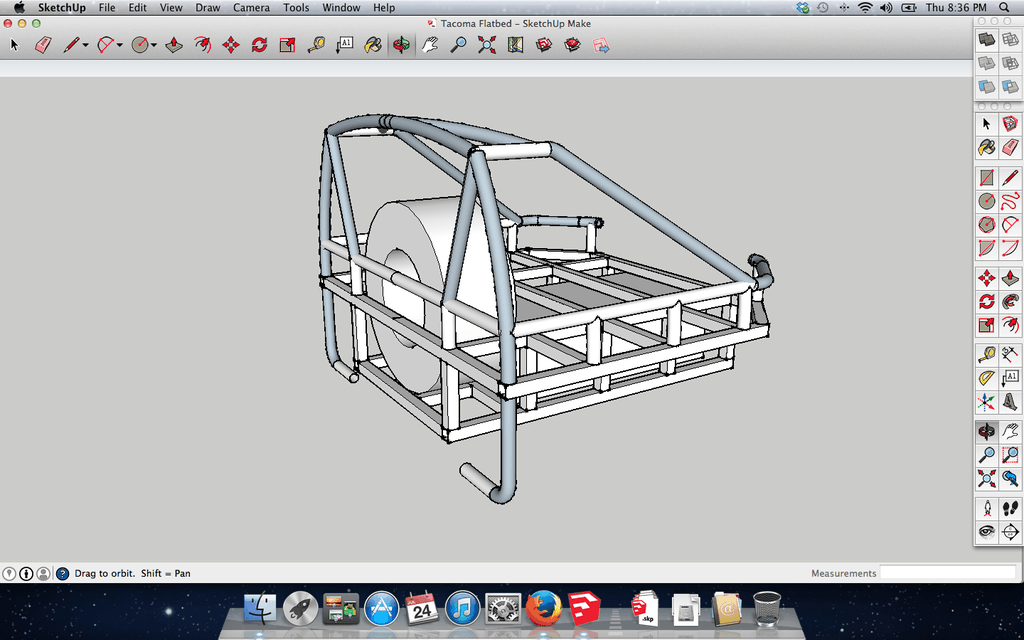
Task: Open System Preferences from the Dock
Action: [503, 609]
